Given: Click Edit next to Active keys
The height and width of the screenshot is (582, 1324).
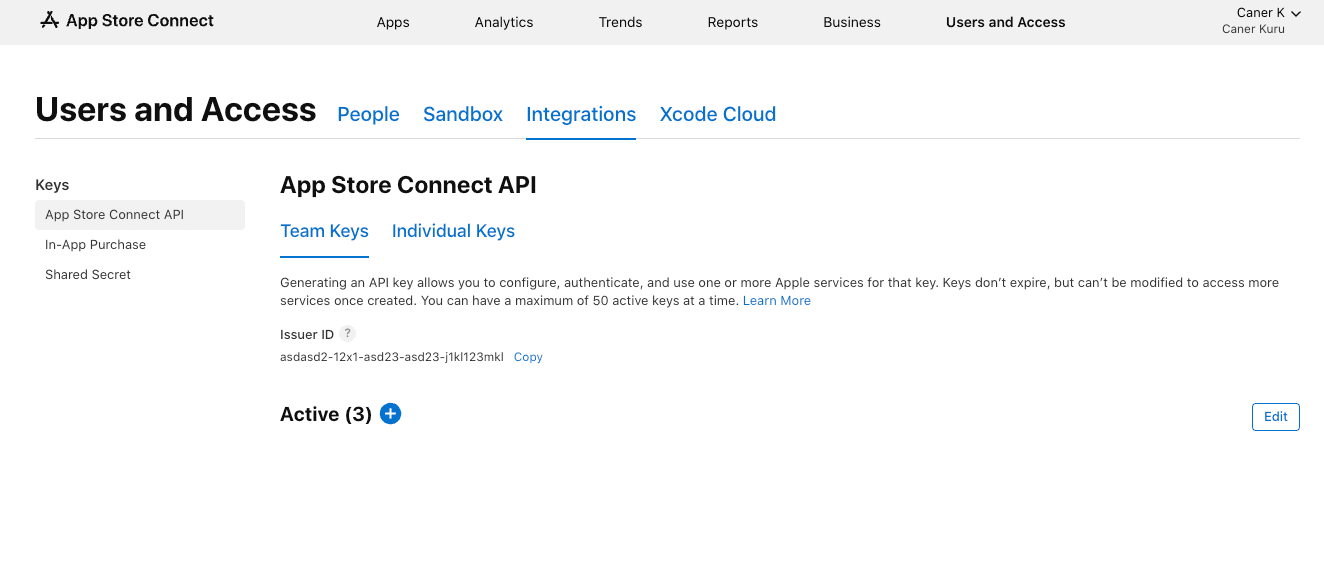Looking at the screenshot, I should tap(1275, 416).
